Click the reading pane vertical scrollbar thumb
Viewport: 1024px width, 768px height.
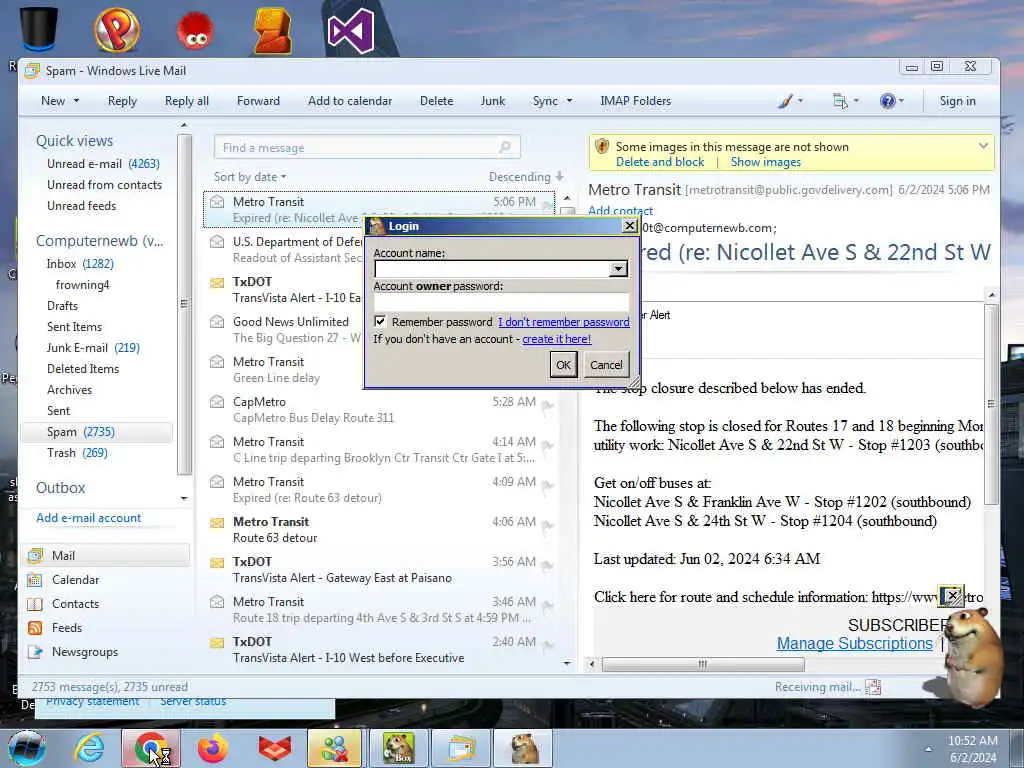click(991, 404)
